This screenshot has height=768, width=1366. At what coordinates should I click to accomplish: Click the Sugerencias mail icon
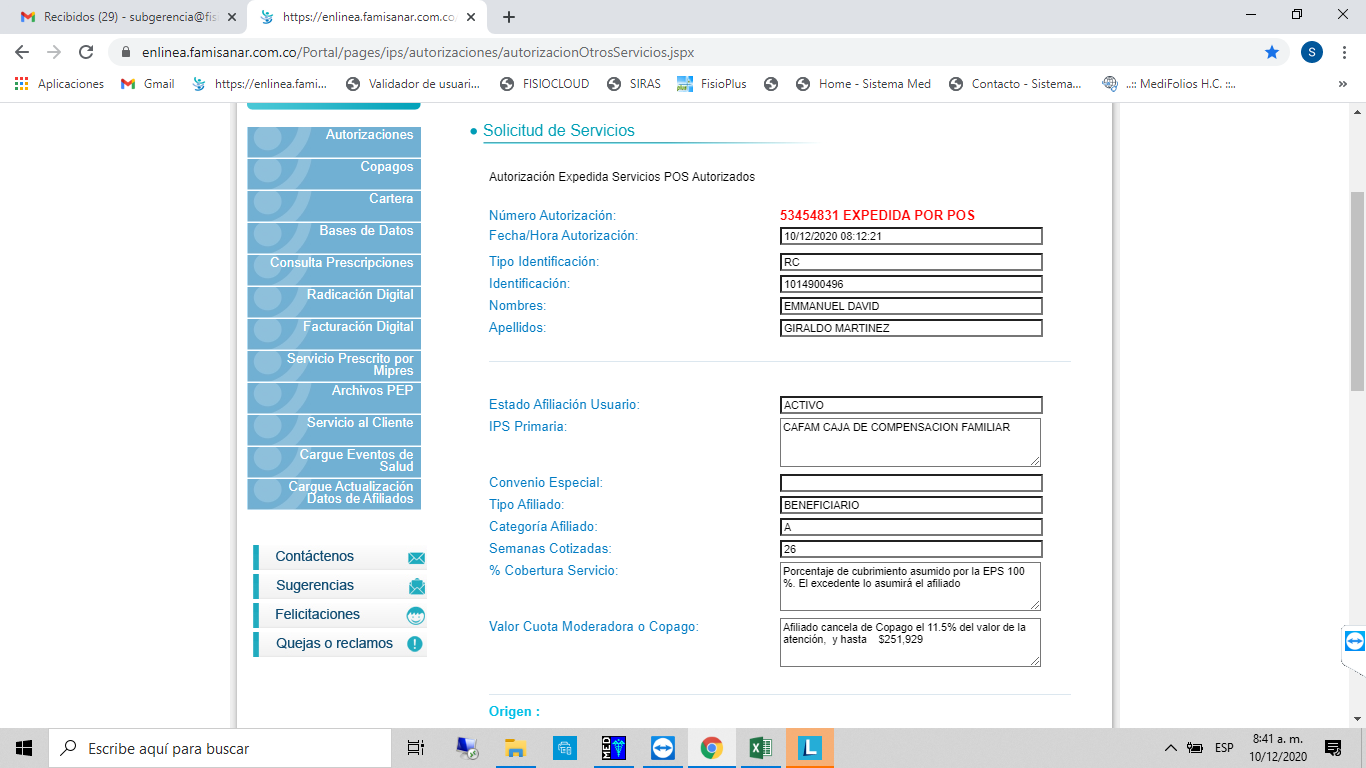click(416, 586)
